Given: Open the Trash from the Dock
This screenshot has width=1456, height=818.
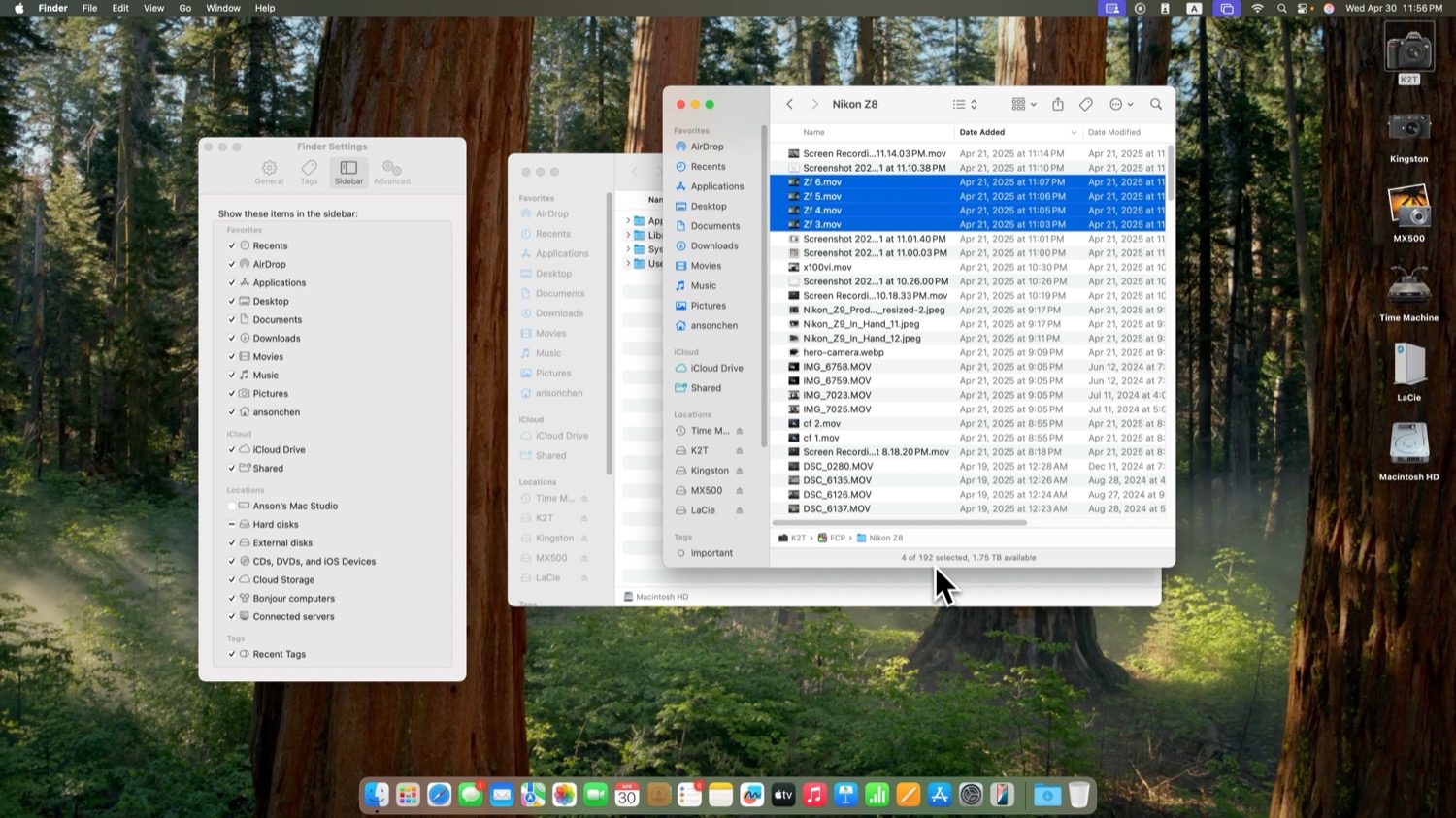Looking at the screenshot, I should coord(1079,795).
